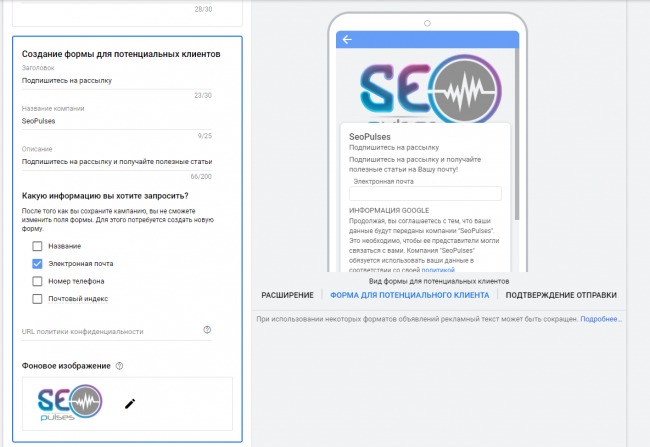Uncheck the Электронная почта checkbox
Screen dimensions: 650x447
coord(37,264)
